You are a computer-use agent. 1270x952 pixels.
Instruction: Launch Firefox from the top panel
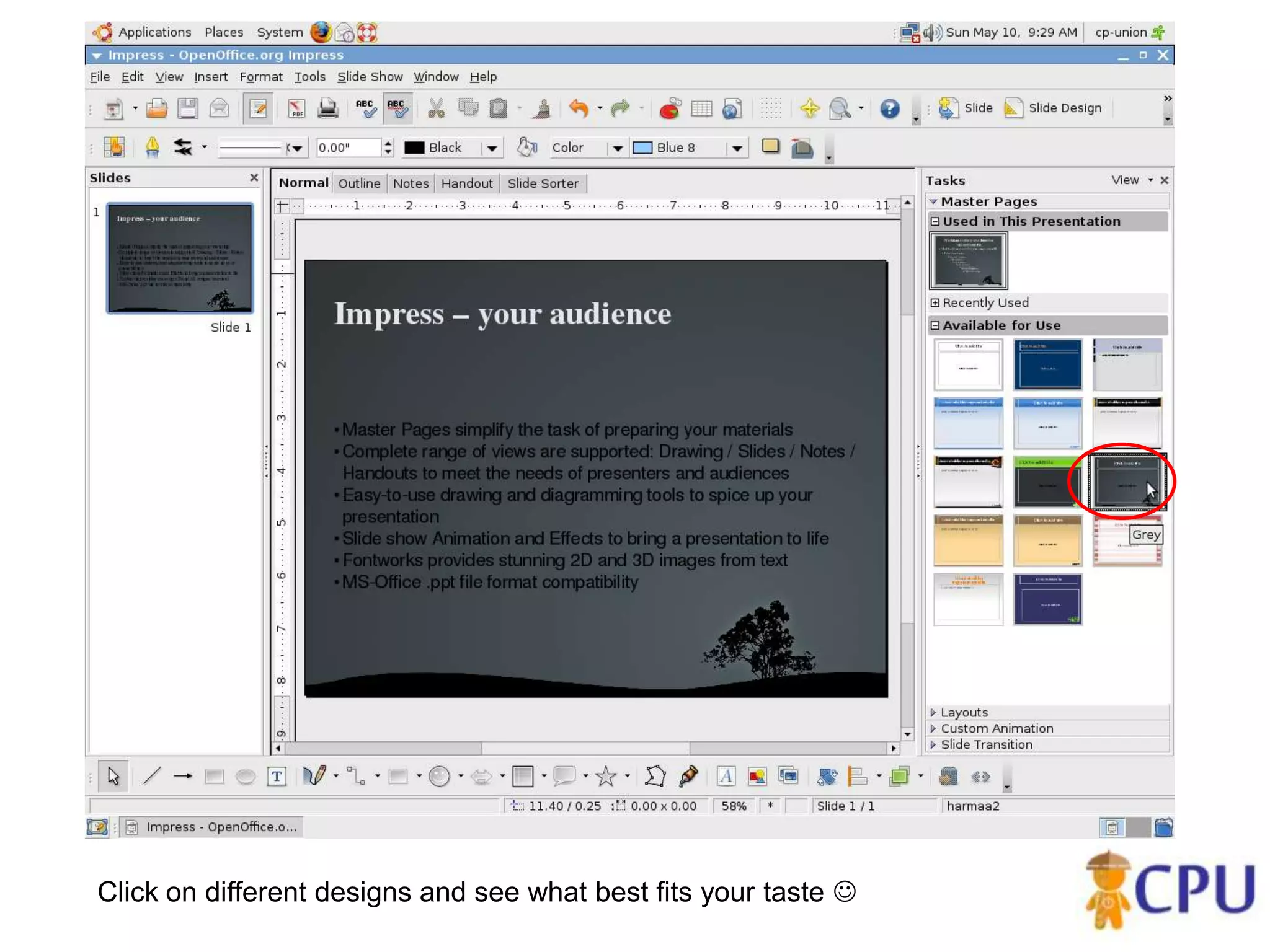[321, 32]
